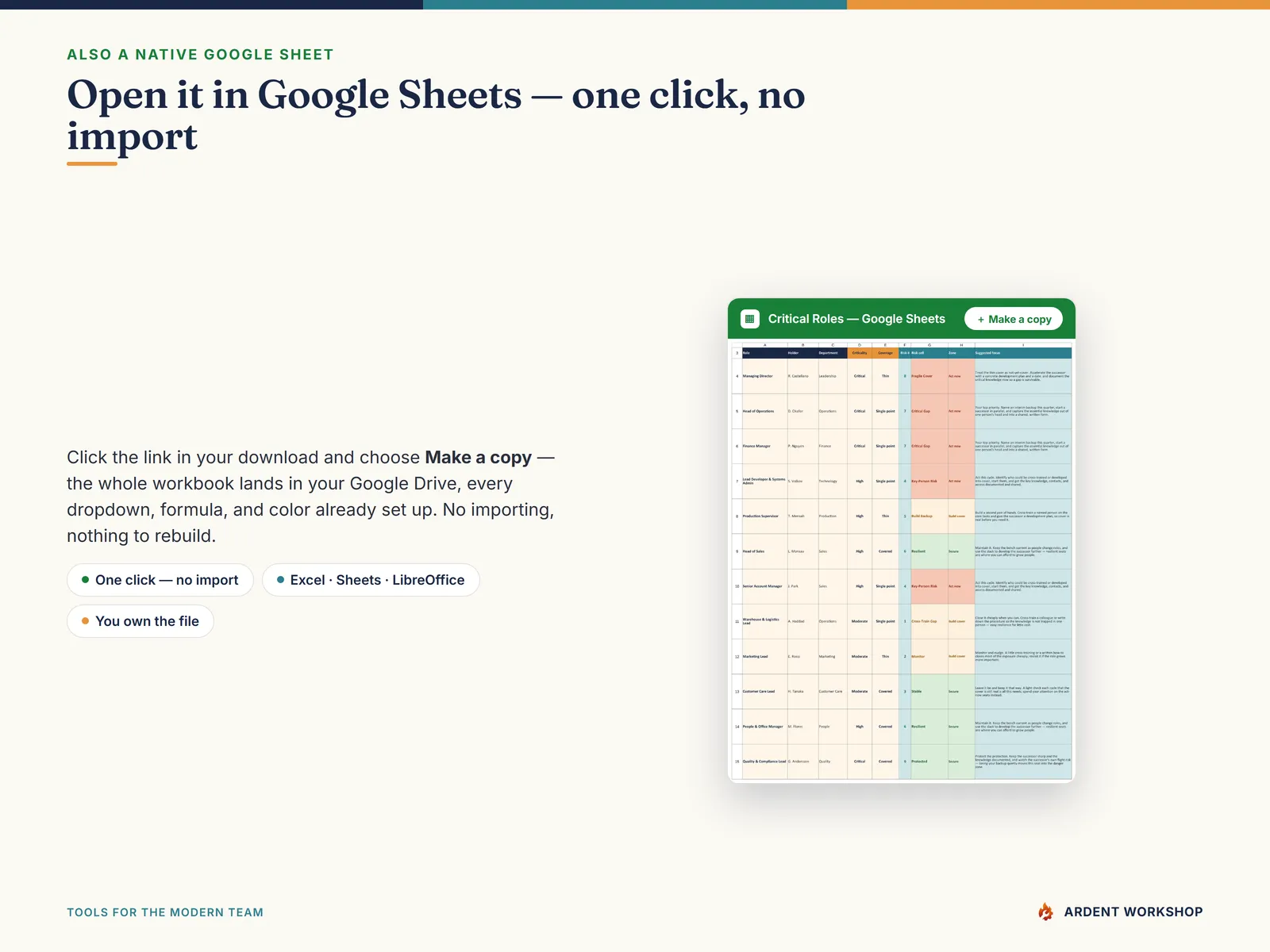Click the 'Leadership' department cell

pos(832,376)
